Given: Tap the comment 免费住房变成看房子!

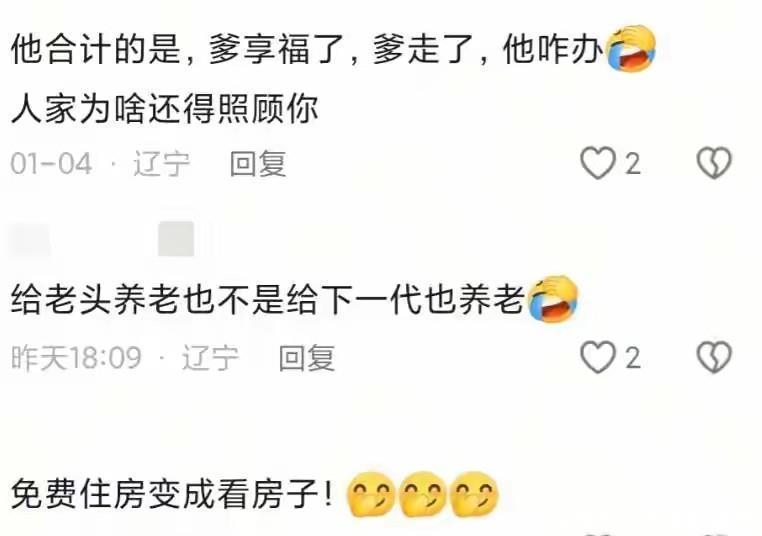Looking at the screenshot, I should pyautogui.click(x=173, y=495).
